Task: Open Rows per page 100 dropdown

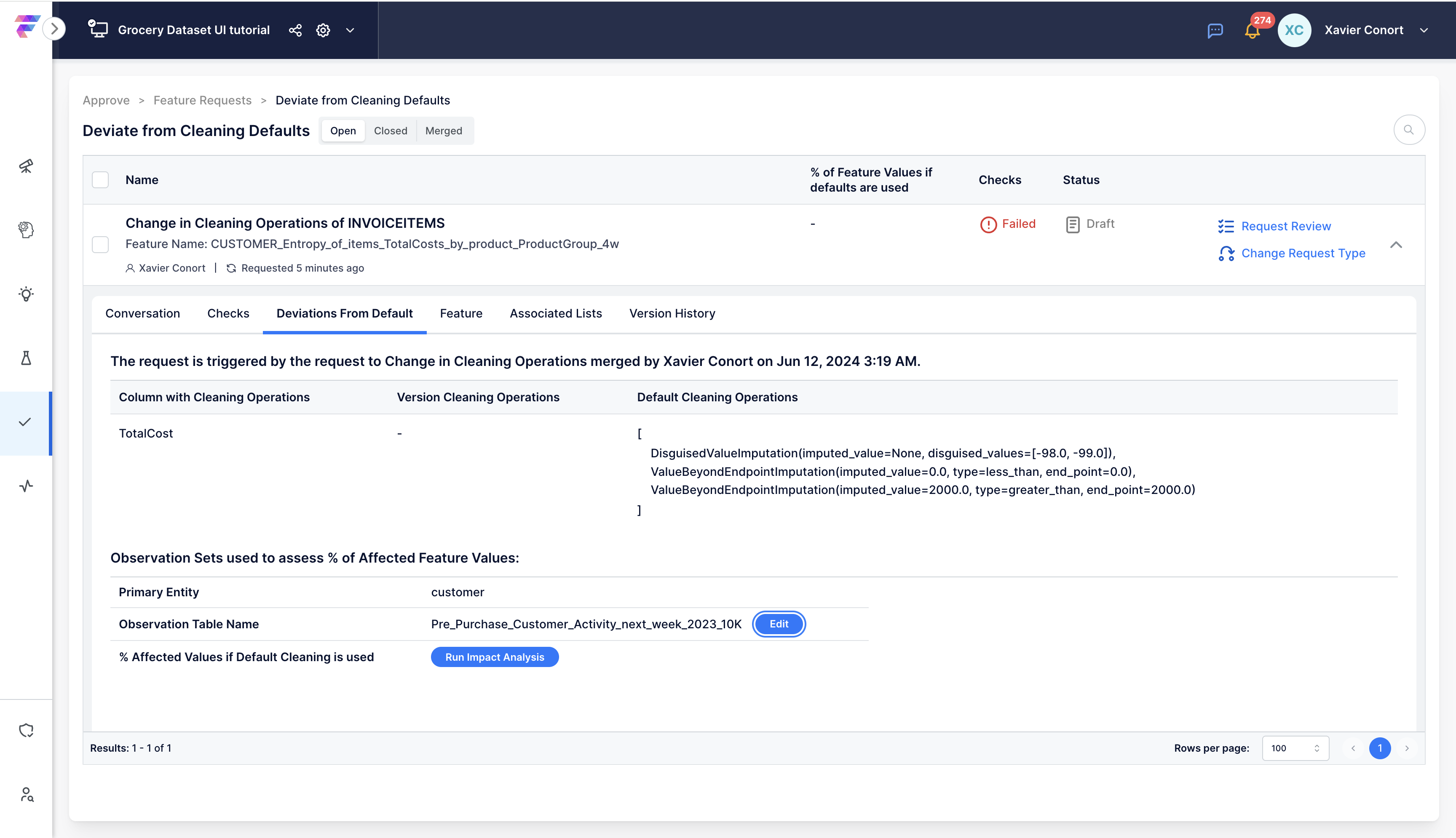Action: pos(1295,748)
